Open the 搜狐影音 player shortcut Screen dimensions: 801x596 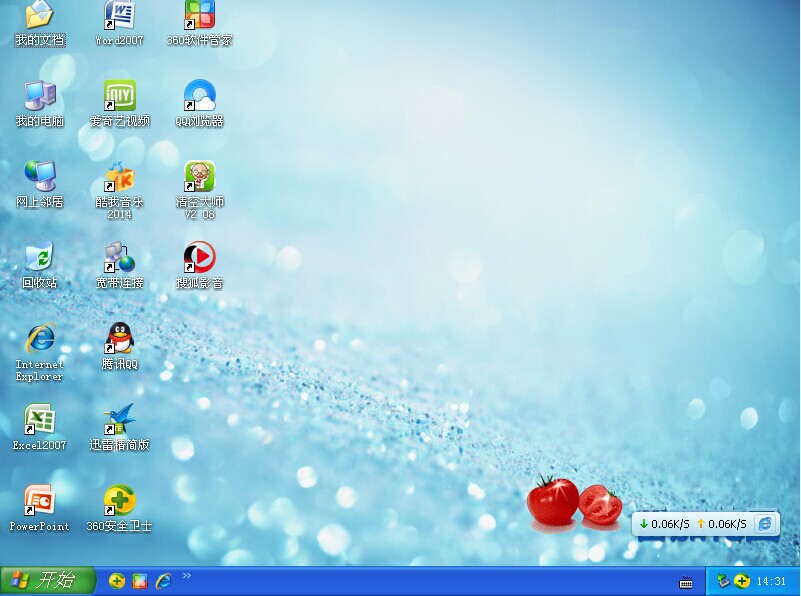tap(199, 259)
